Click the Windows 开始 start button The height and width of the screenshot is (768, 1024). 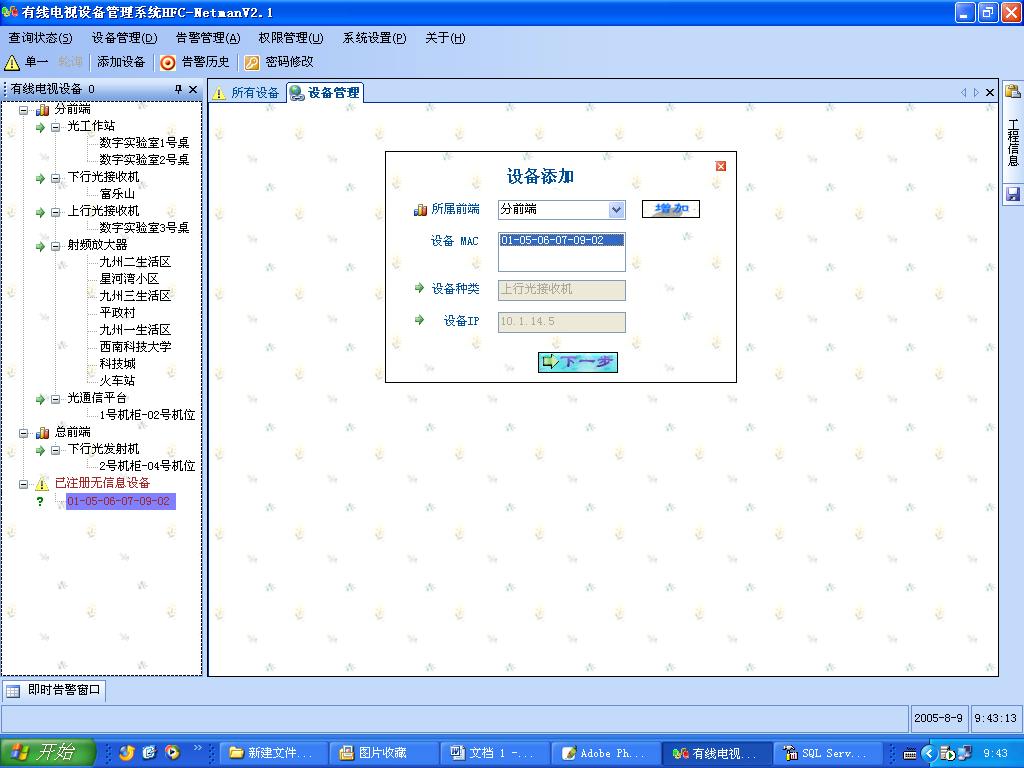[x=46, y=753]
